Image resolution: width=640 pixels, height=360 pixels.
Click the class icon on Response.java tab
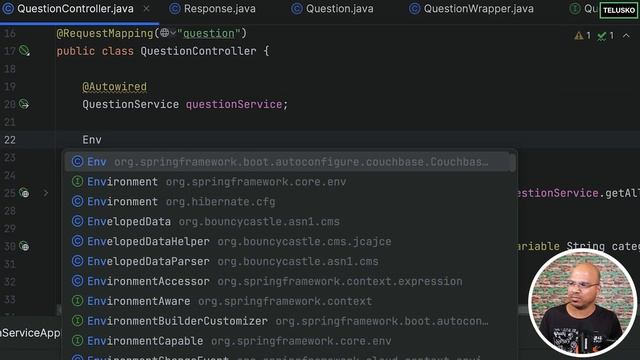coord(175,9)
